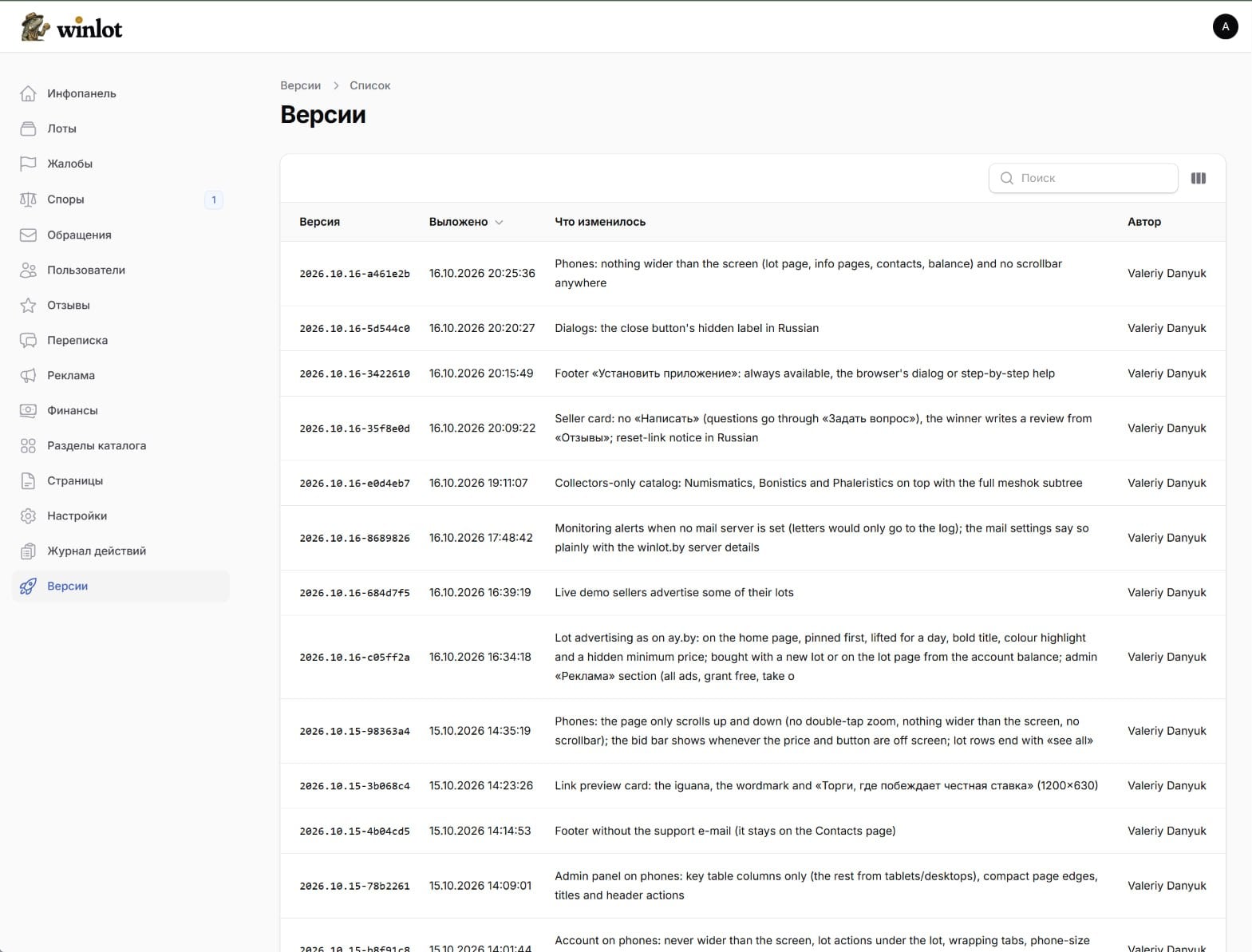The width and height of the screenshot is (1252, 952).
Task: Click the flag icon beside Жалобы
Action: pos(28,164)
